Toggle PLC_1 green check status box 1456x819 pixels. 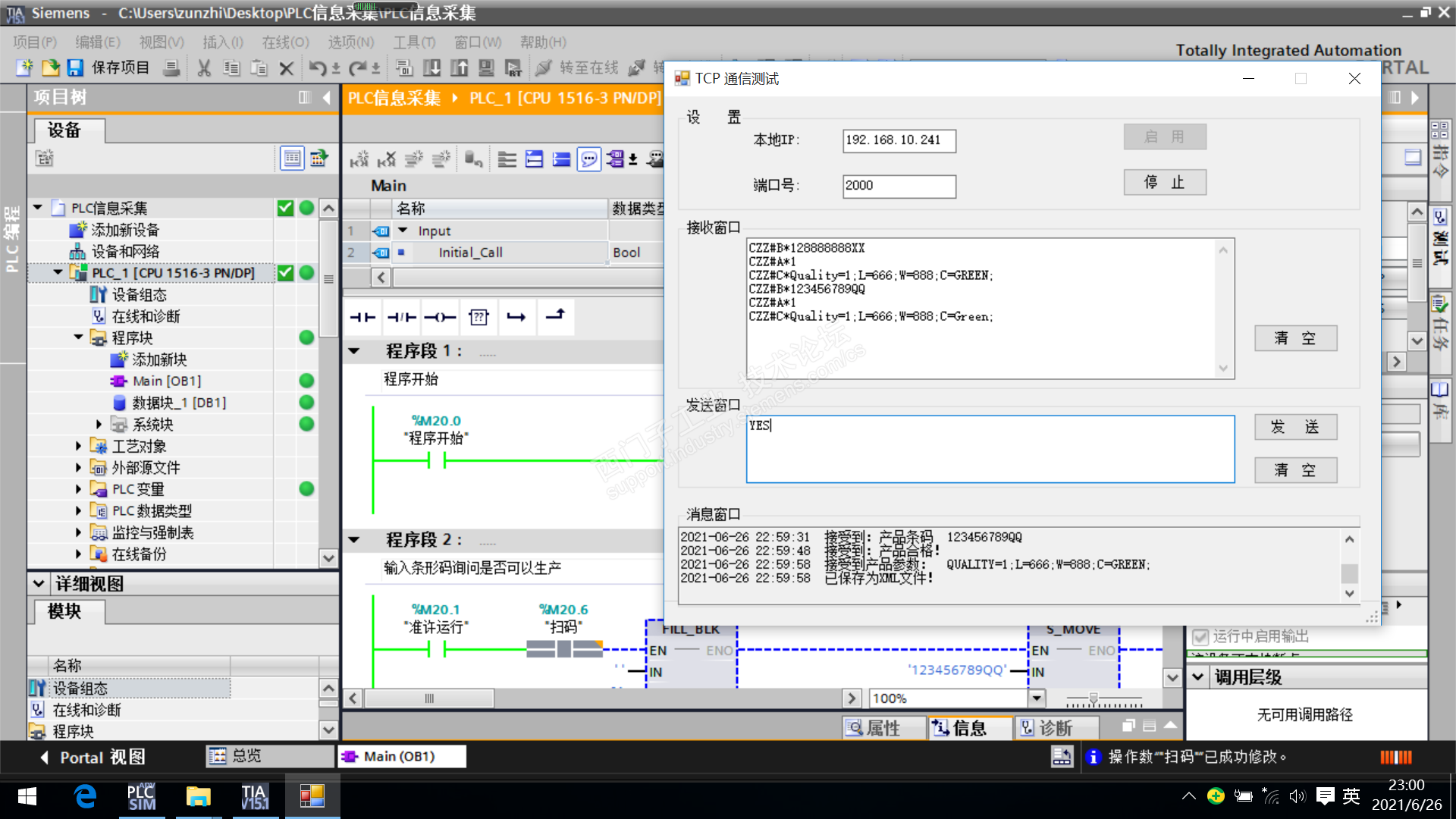285,273
